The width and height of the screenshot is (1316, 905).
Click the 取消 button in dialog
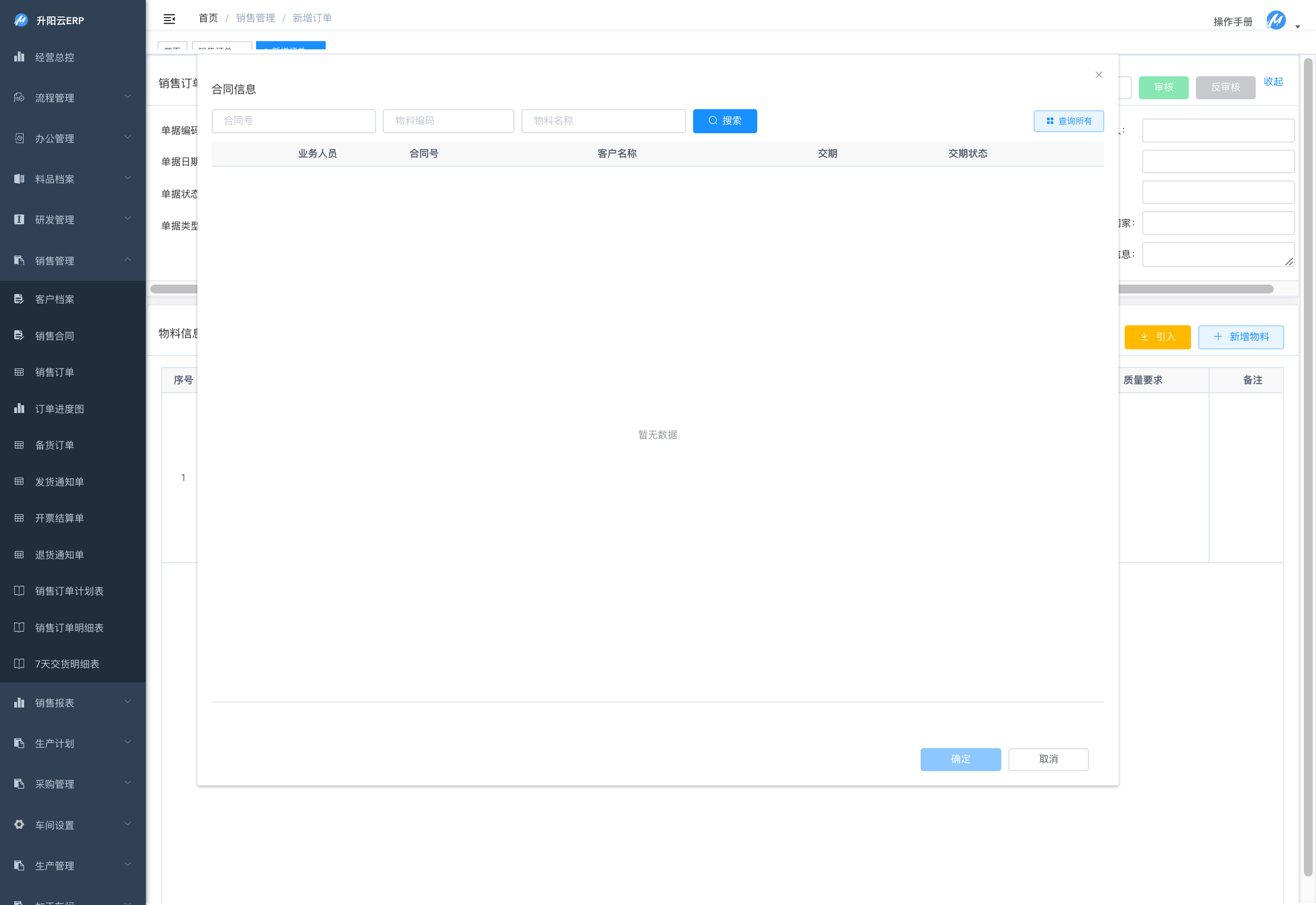[1048, 759]
